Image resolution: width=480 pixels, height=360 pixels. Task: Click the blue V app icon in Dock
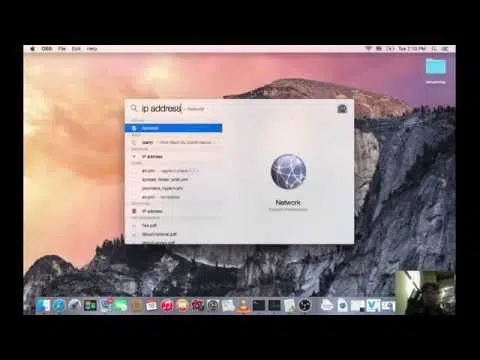tap(373, 305)
